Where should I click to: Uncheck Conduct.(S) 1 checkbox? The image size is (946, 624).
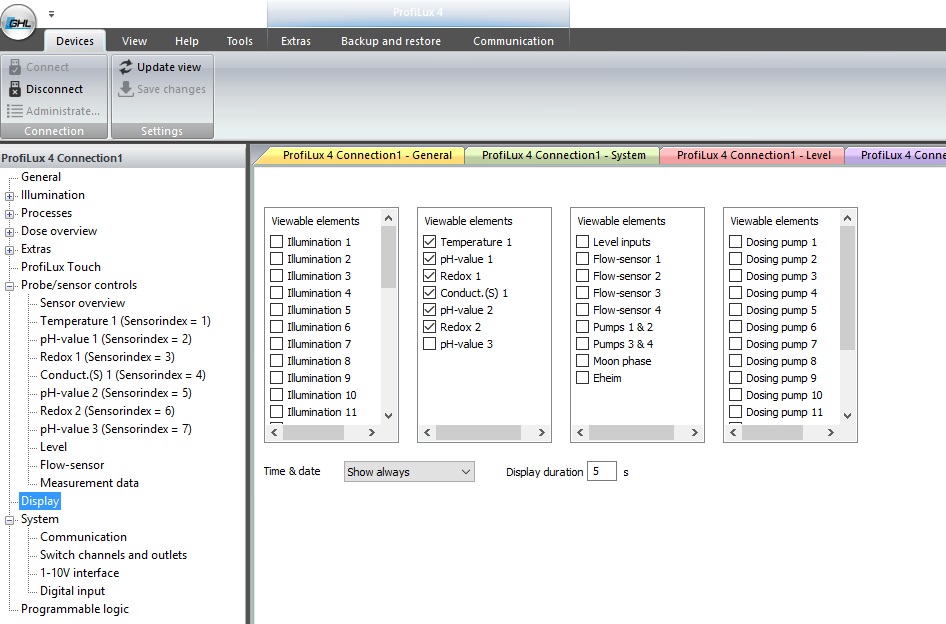coord(430,293)
